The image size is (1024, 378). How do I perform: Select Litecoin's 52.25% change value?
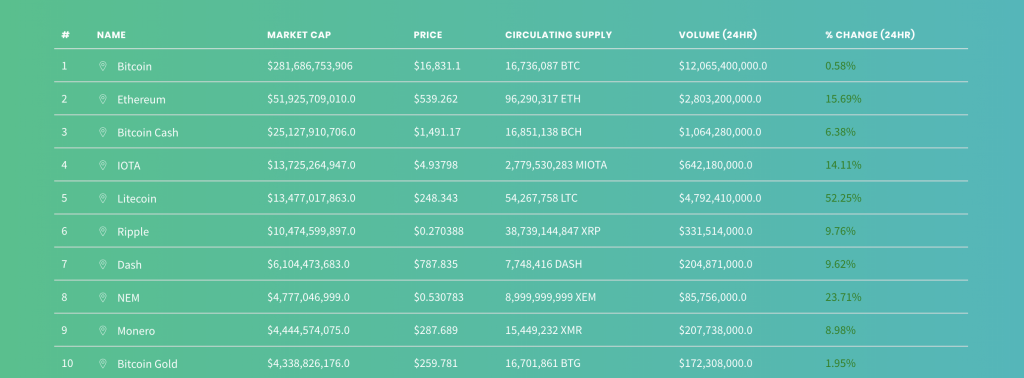coord(843,198)
